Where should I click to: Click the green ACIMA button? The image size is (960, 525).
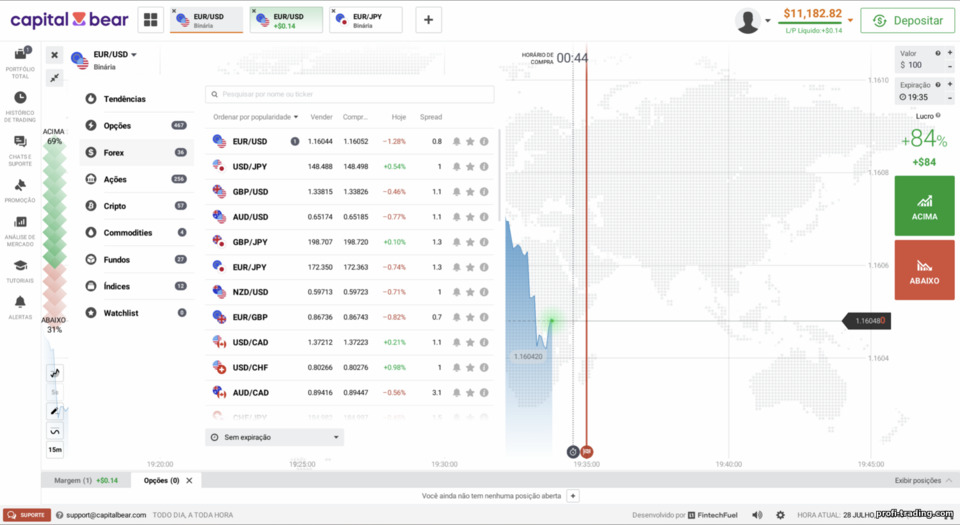[x=924, y=206]
